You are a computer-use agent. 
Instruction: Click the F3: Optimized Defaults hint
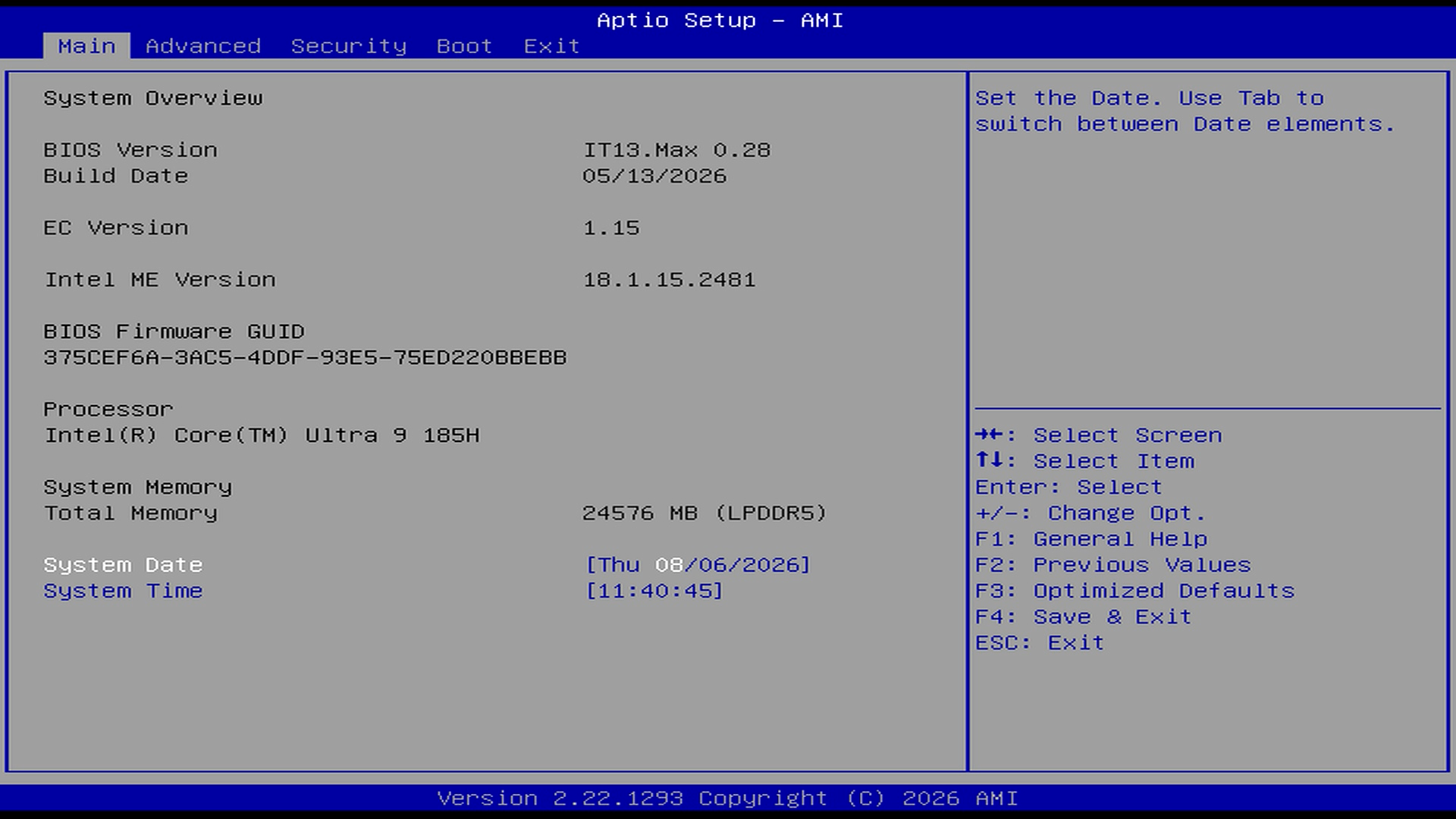point(1134,591)
